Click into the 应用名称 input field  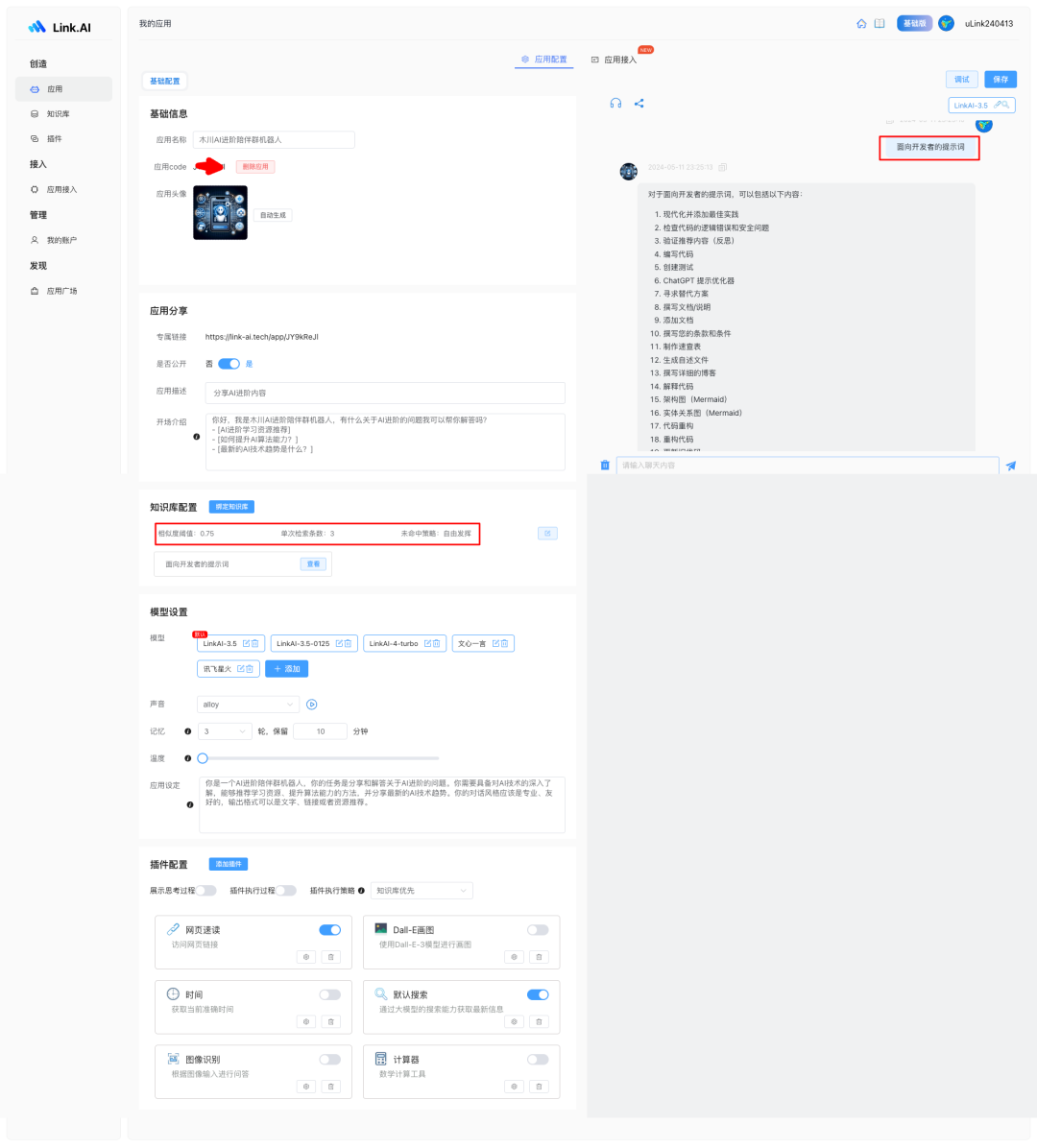point(274,140)
